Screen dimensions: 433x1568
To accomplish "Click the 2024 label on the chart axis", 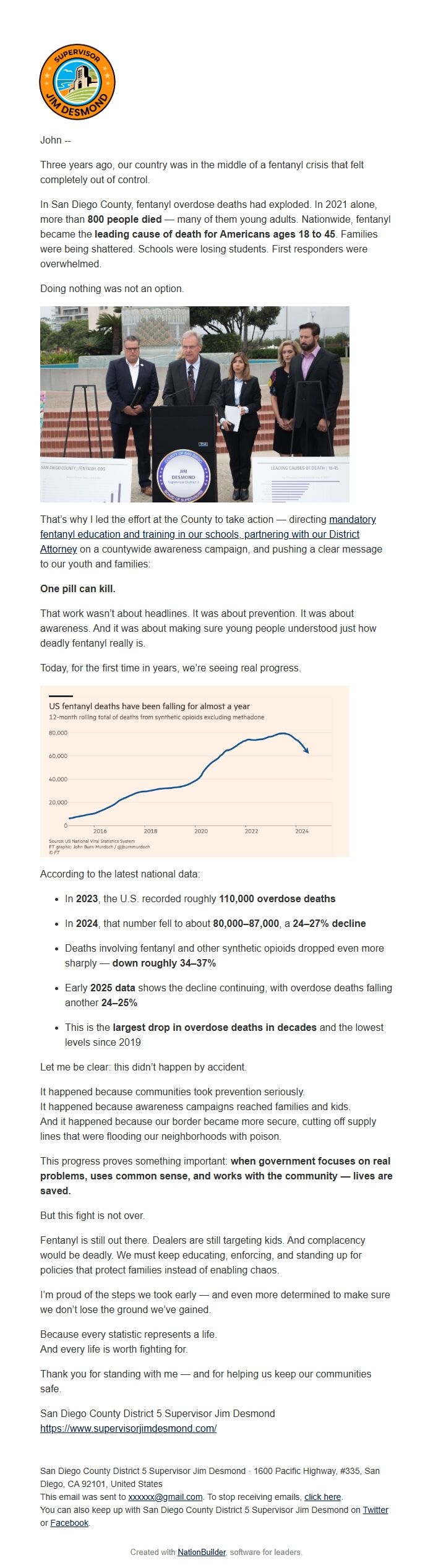I will (x=302, y=831).
